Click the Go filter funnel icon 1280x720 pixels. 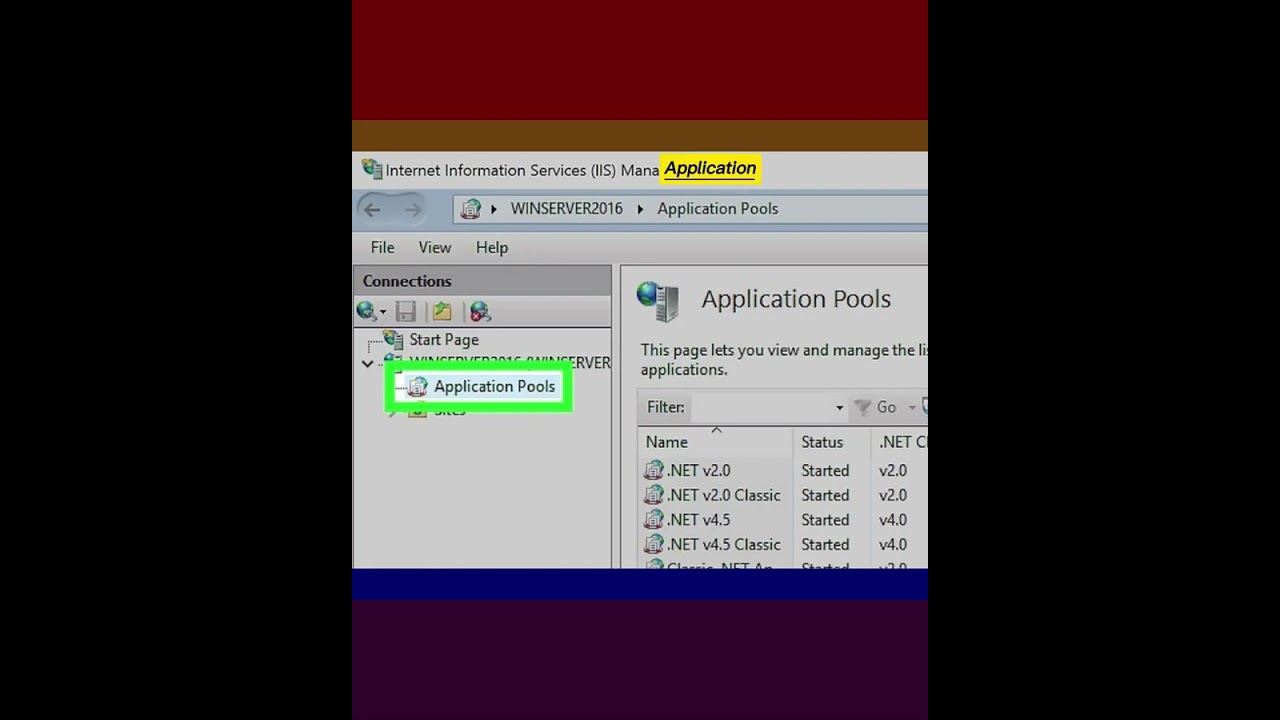pyautogui.click(x=862, y=407)
